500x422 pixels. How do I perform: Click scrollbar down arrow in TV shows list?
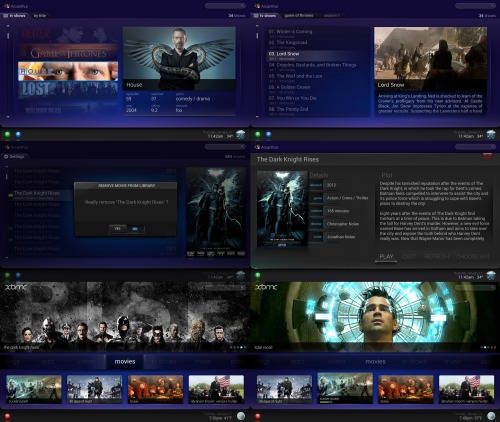click(8, 117)
